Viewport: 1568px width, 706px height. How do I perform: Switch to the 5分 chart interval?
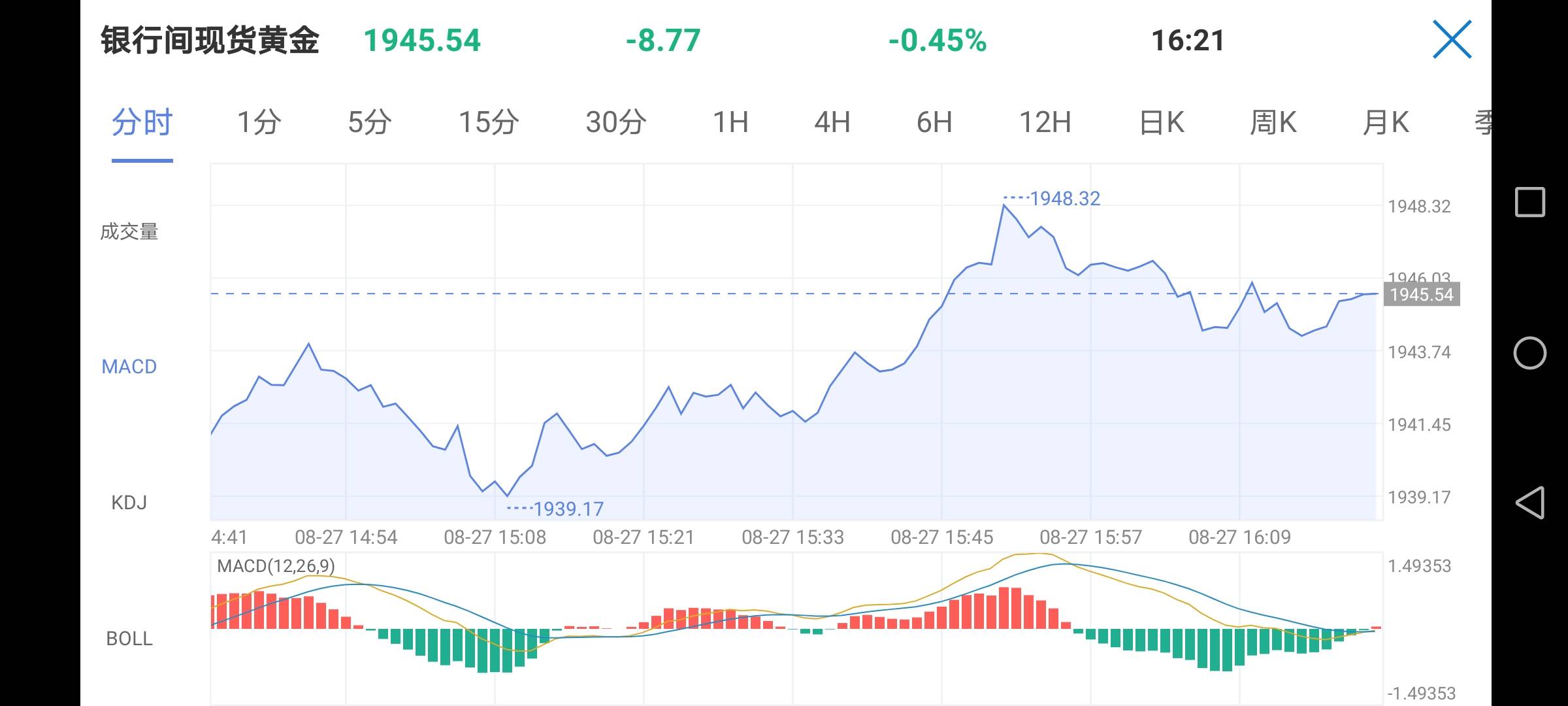click(370, 122)
